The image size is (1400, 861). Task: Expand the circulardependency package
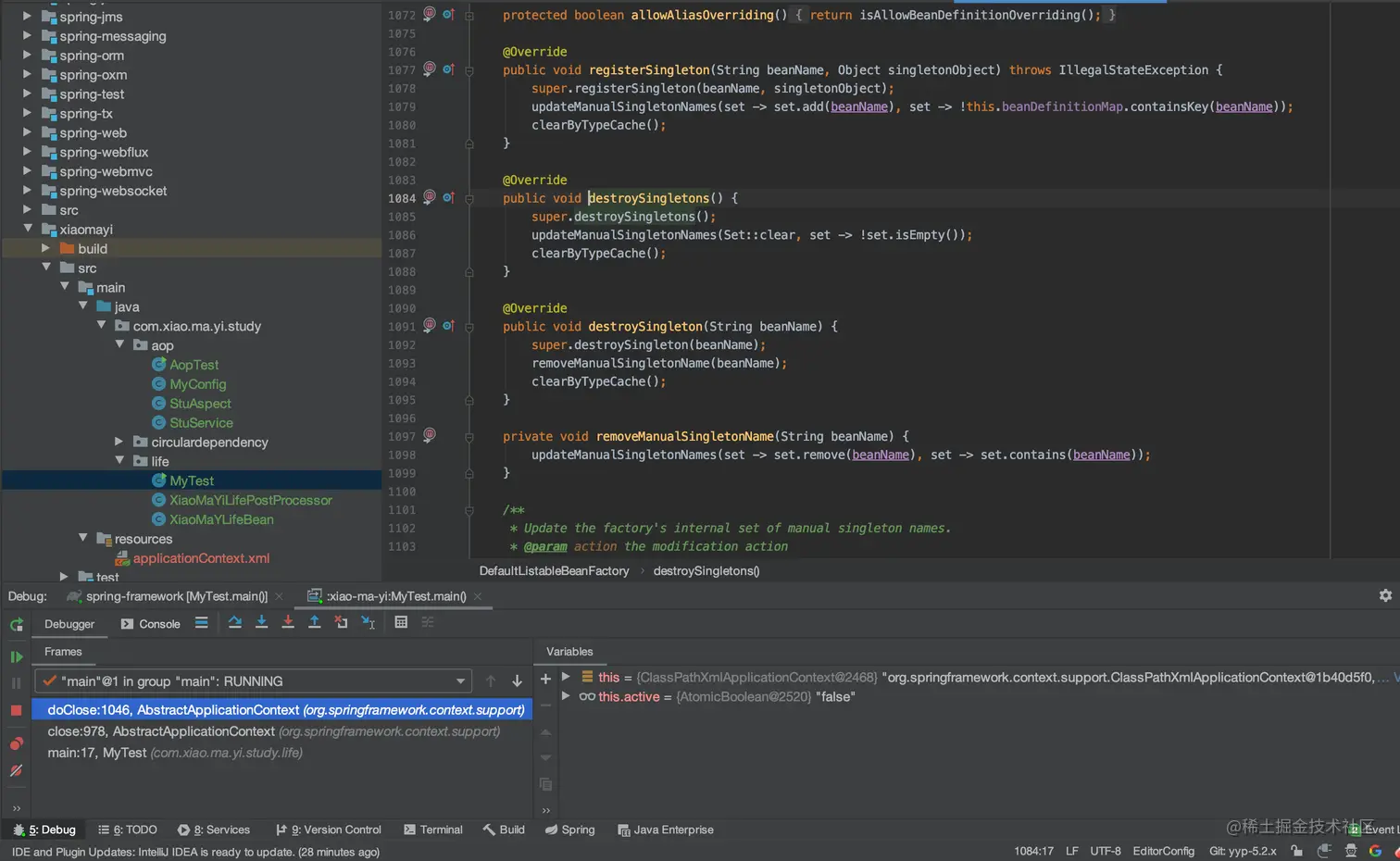point(119,442)
